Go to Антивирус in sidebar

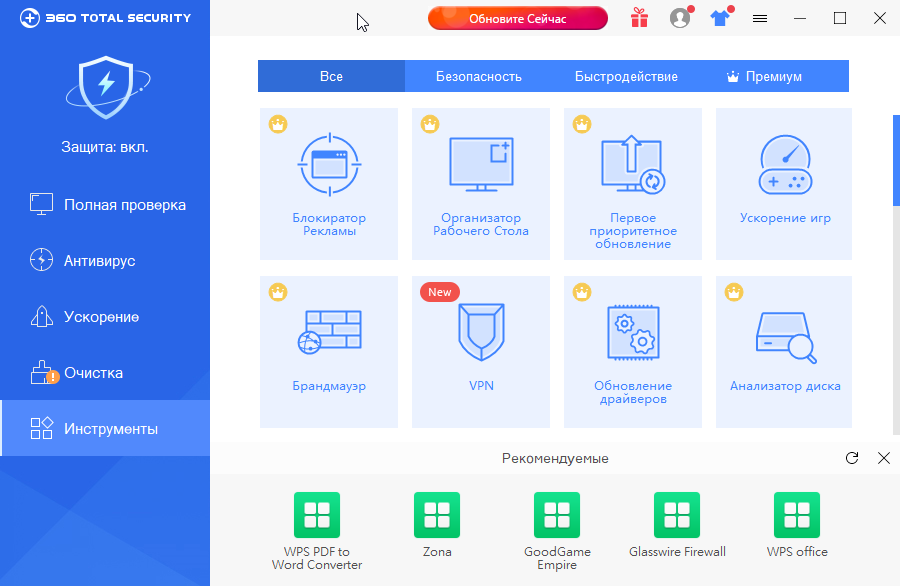105,261
